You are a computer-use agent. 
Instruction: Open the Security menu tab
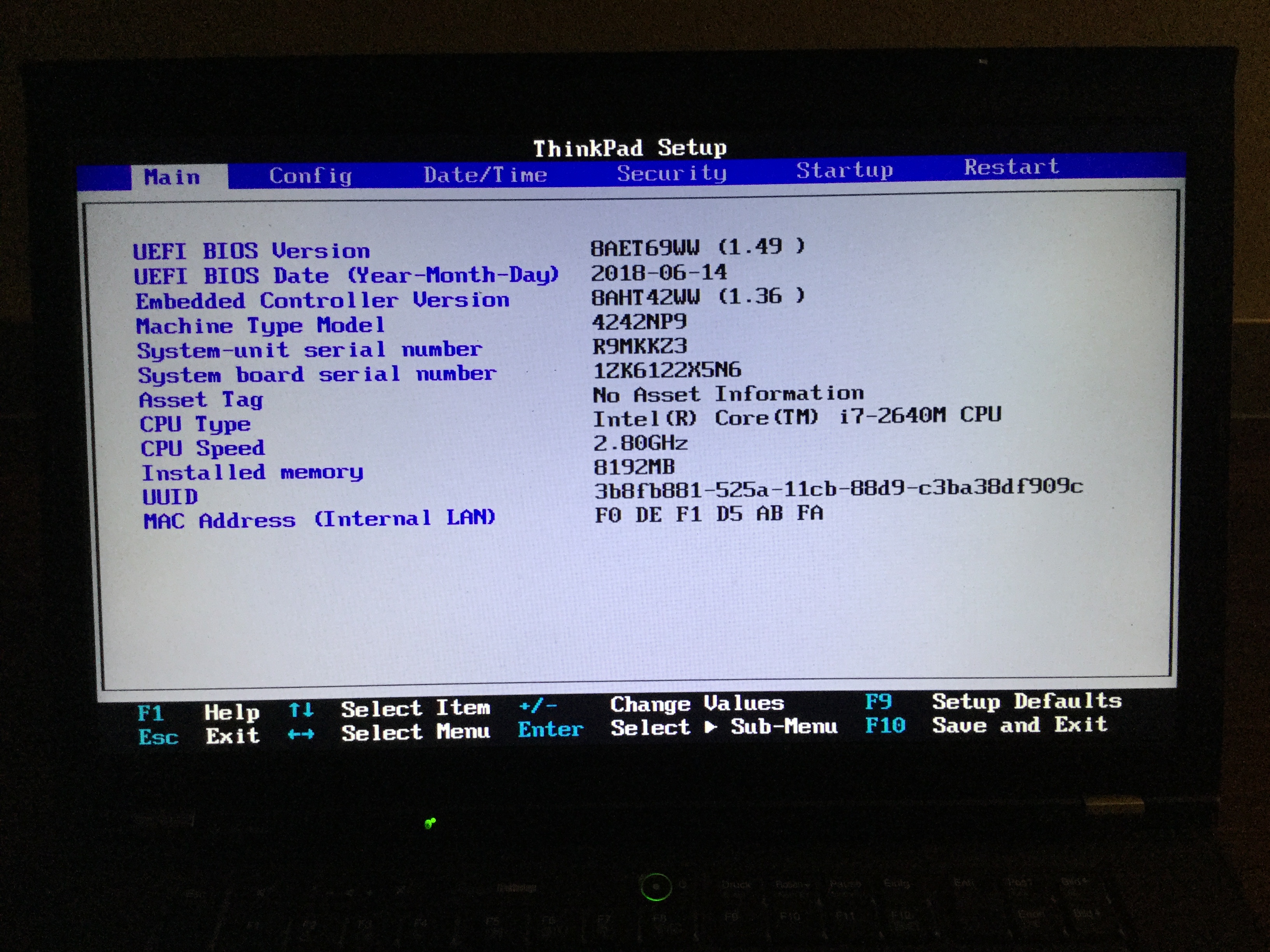point(672,173)
